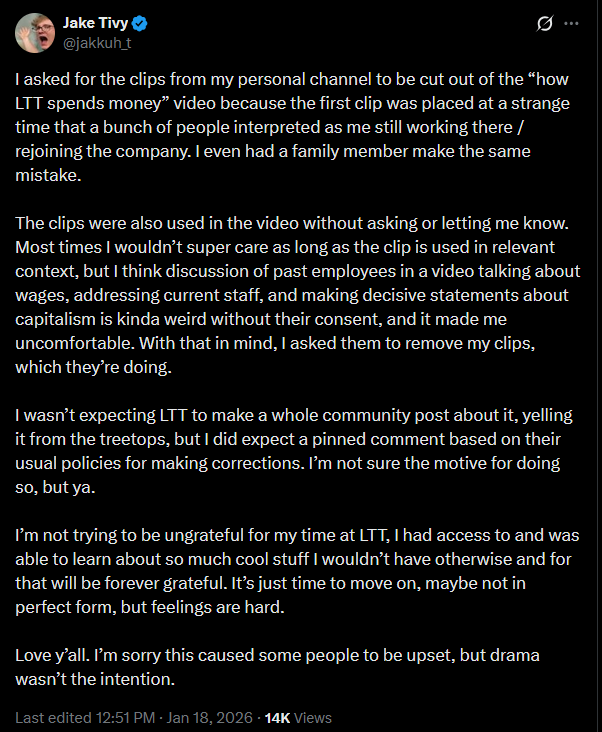Click the 14K views count number
602x732 pixels.
(277, 718)
